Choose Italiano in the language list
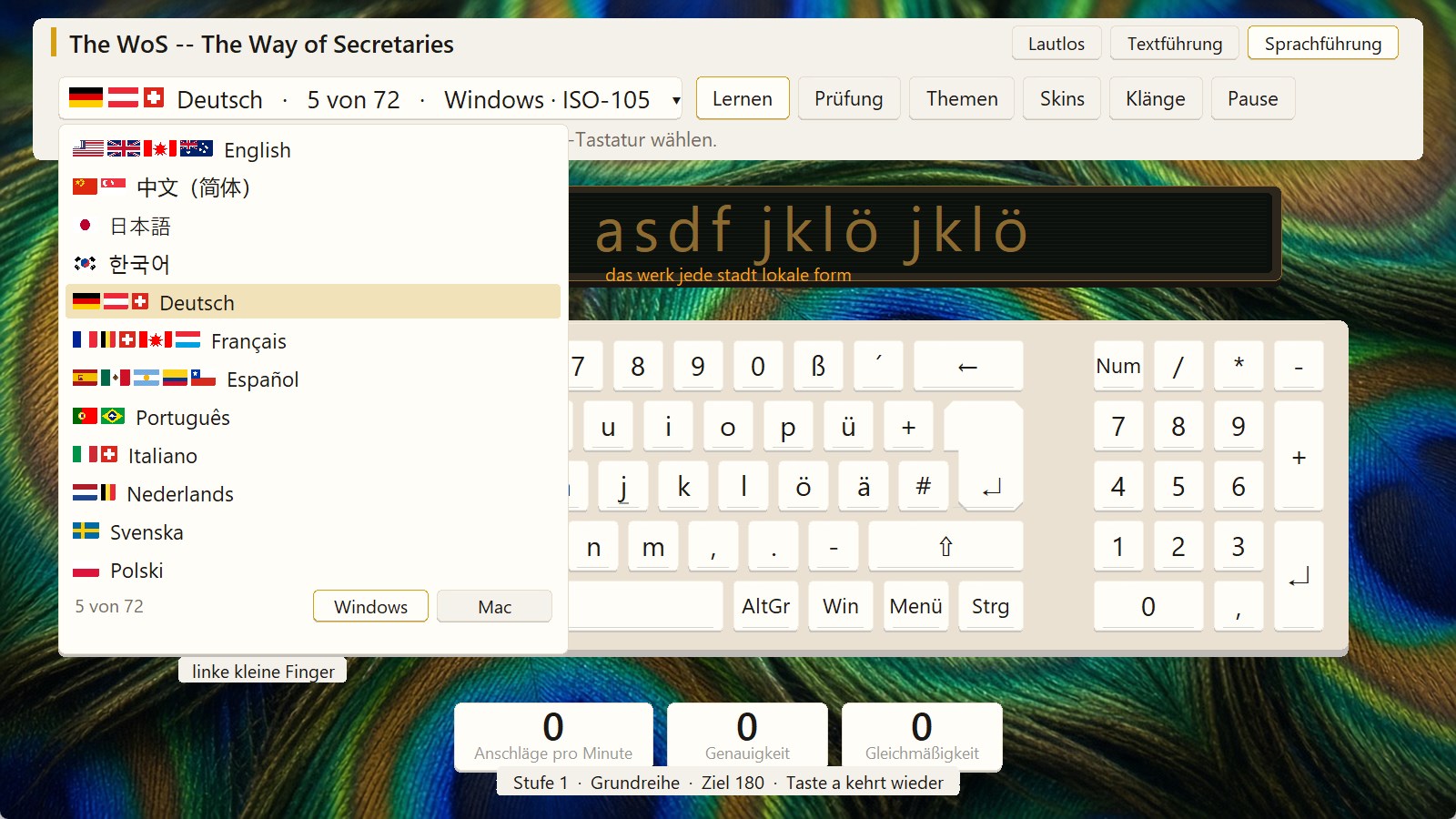1456x819 pixels. 312,456
